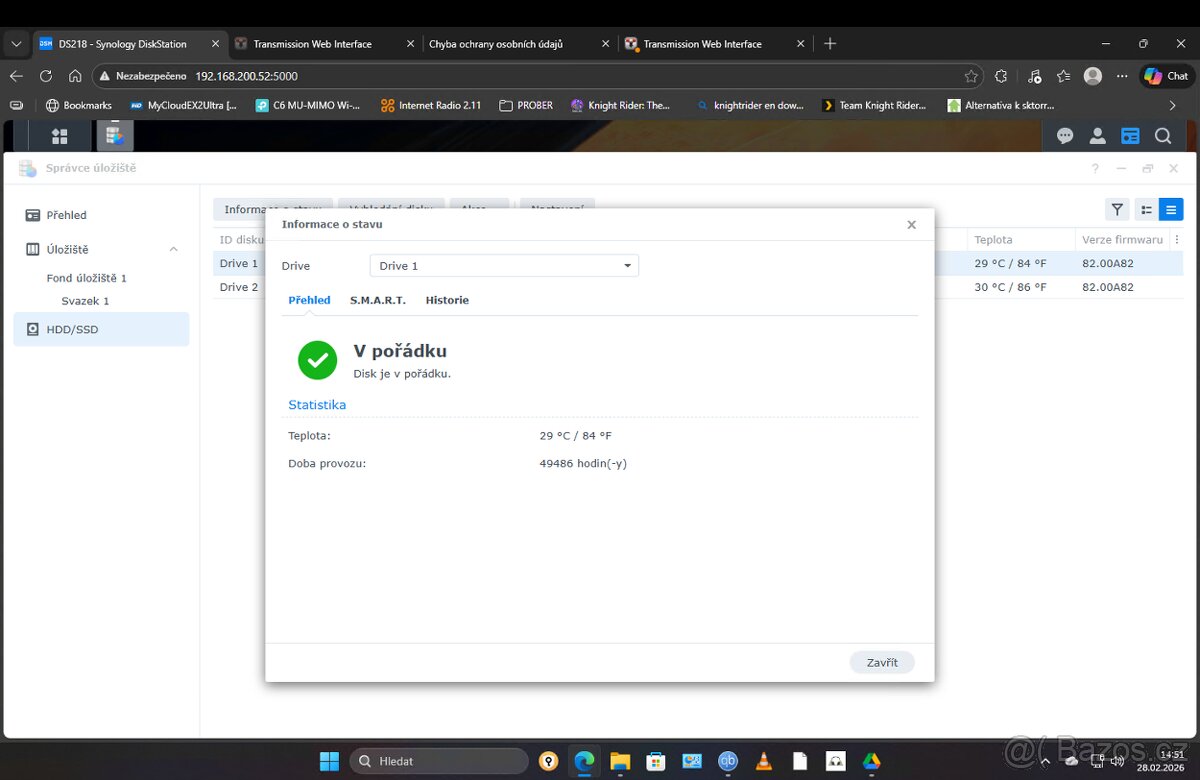Open the widgets panel icon

coord(1130,135)
